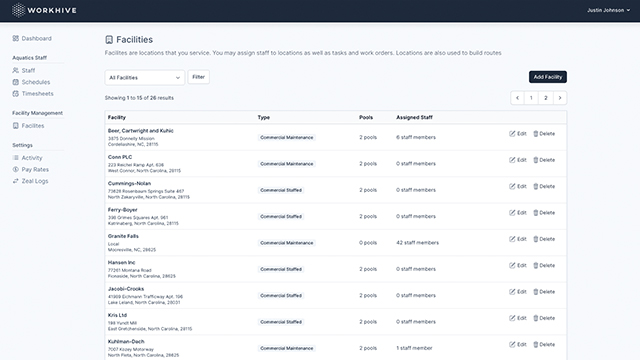Click the Kris Ltd facility name
640x360 pixels.
coord(117,315)
